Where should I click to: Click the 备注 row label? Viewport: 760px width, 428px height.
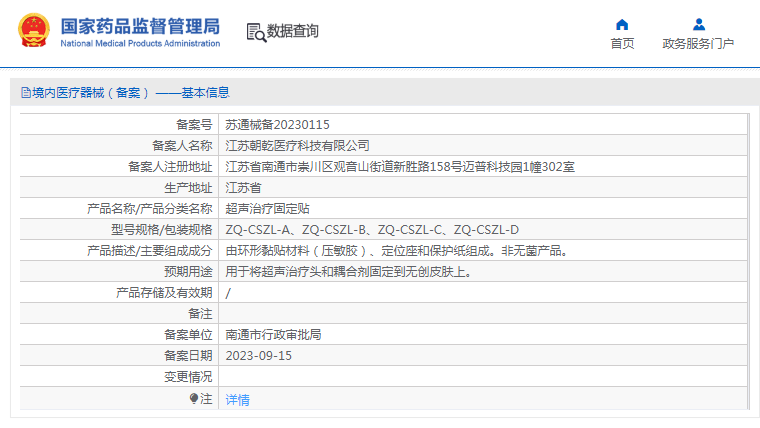(200, 314)
